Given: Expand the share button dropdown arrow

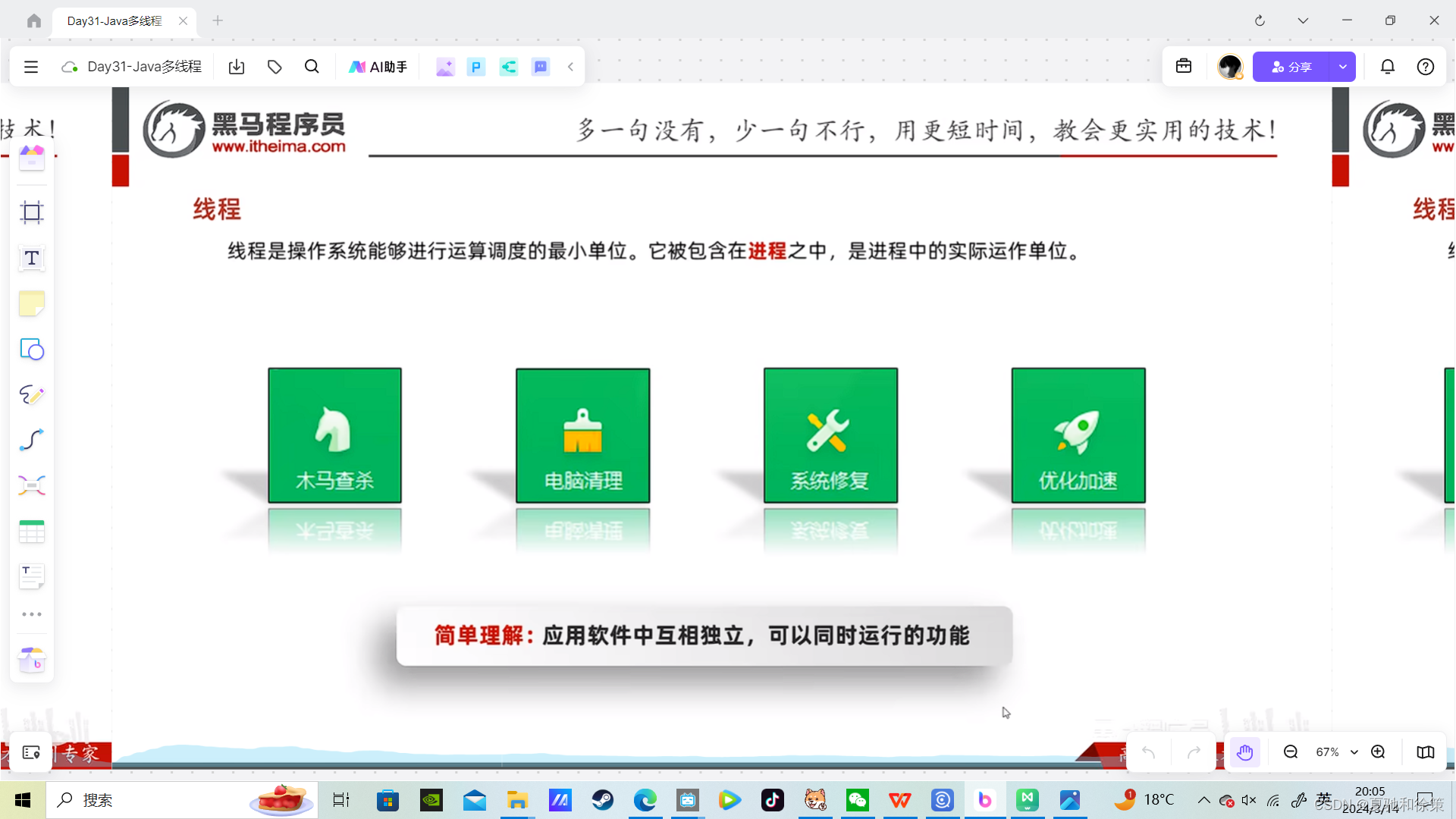Looking at the screenshot, I should click(x=1342, y=67).
